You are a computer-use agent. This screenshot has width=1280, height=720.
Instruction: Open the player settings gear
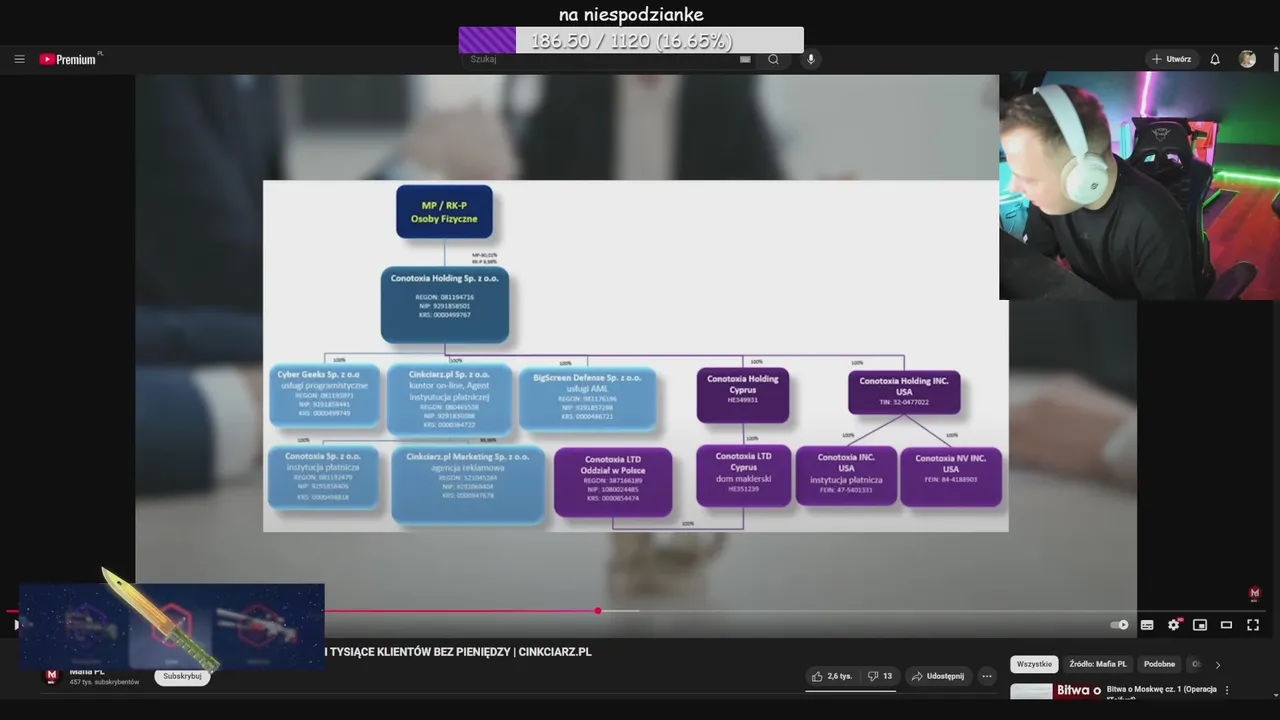[1174, 625]
